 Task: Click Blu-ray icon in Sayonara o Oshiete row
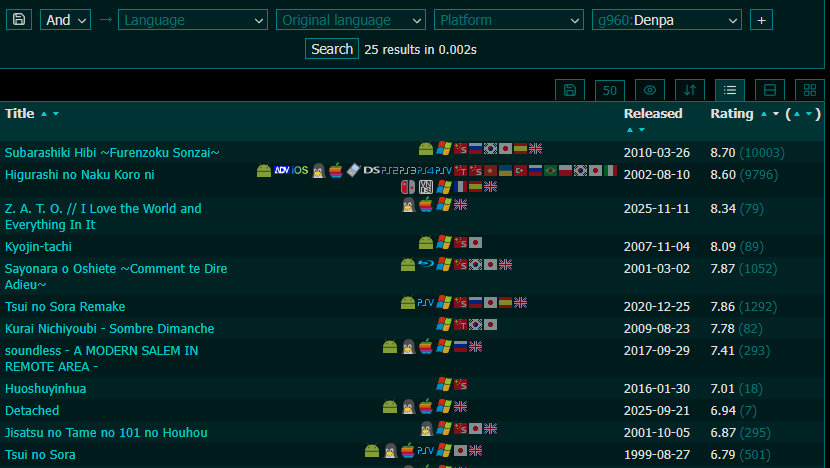pyautogui.click(x=426, y=264)
